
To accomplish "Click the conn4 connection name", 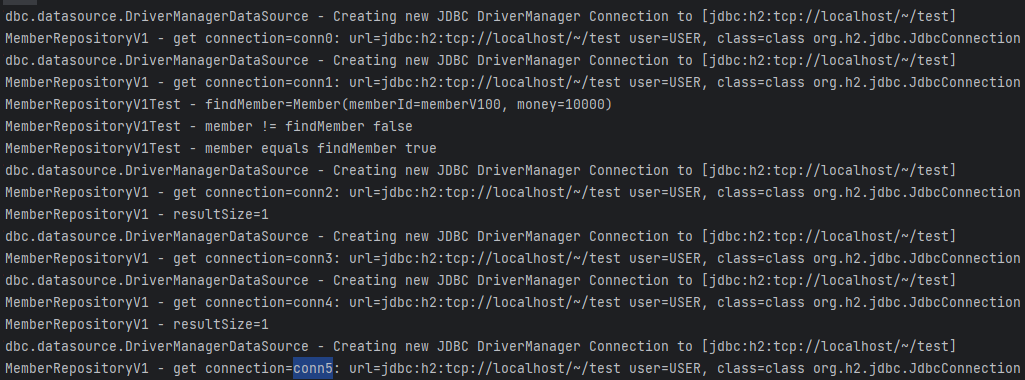I will tap(313, 302).
